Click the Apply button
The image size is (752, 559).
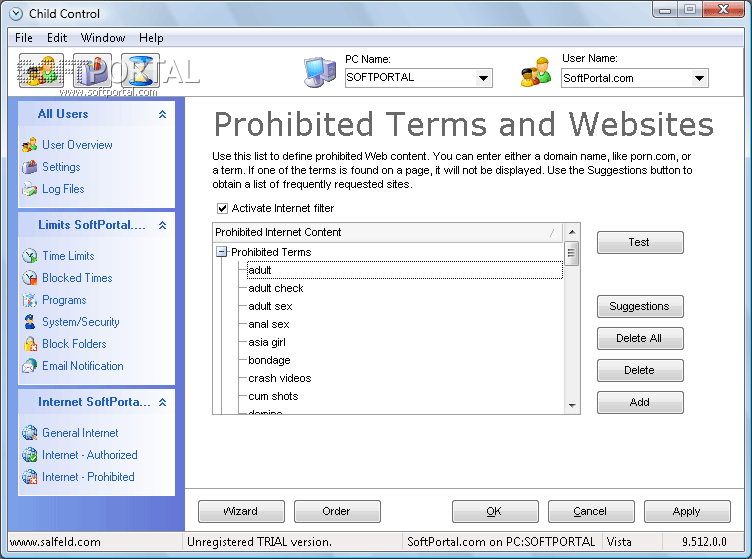[687, 512]
